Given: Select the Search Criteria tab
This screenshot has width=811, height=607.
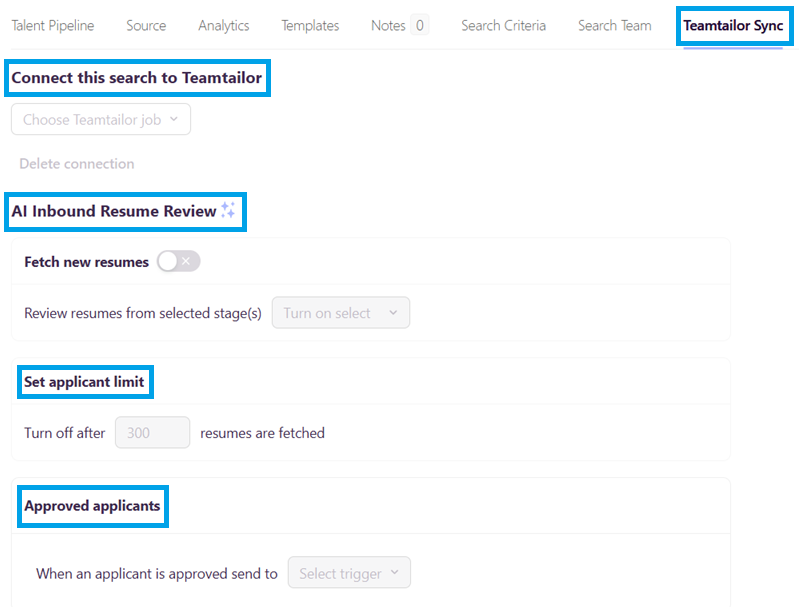Looking at the screenshot, I should 503,25.
